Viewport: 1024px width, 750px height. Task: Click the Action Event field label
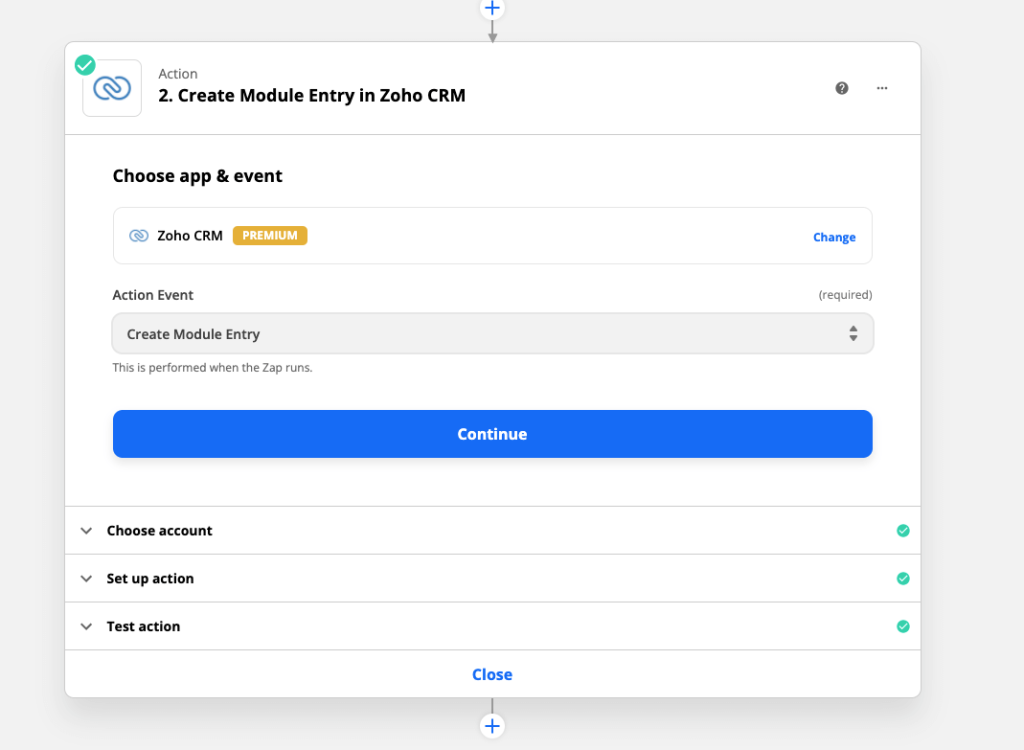[153, 295]
